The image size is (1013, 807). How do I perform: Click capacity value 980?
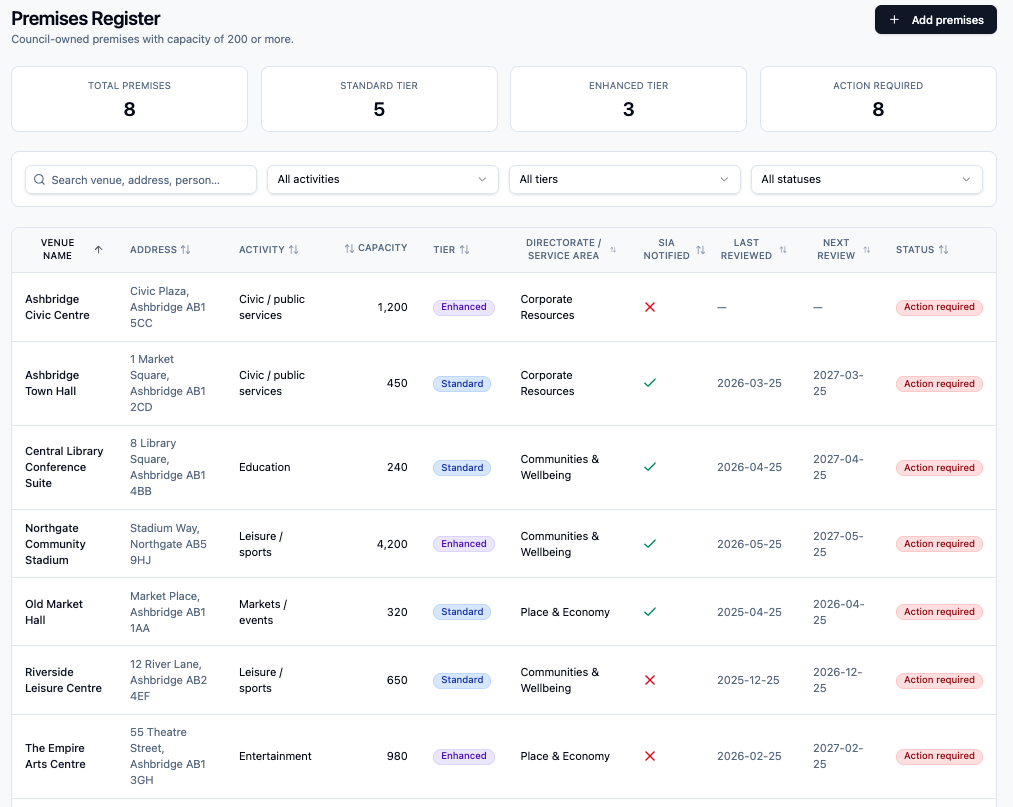click(397, 756)
